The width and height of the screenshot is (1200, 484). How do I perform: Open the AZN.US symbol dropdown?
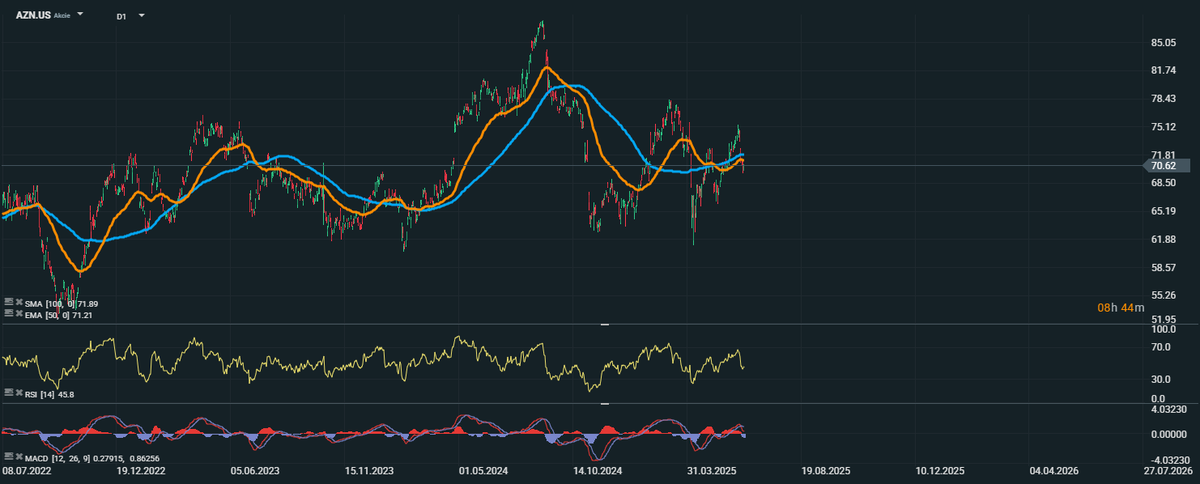coord(80,16)
